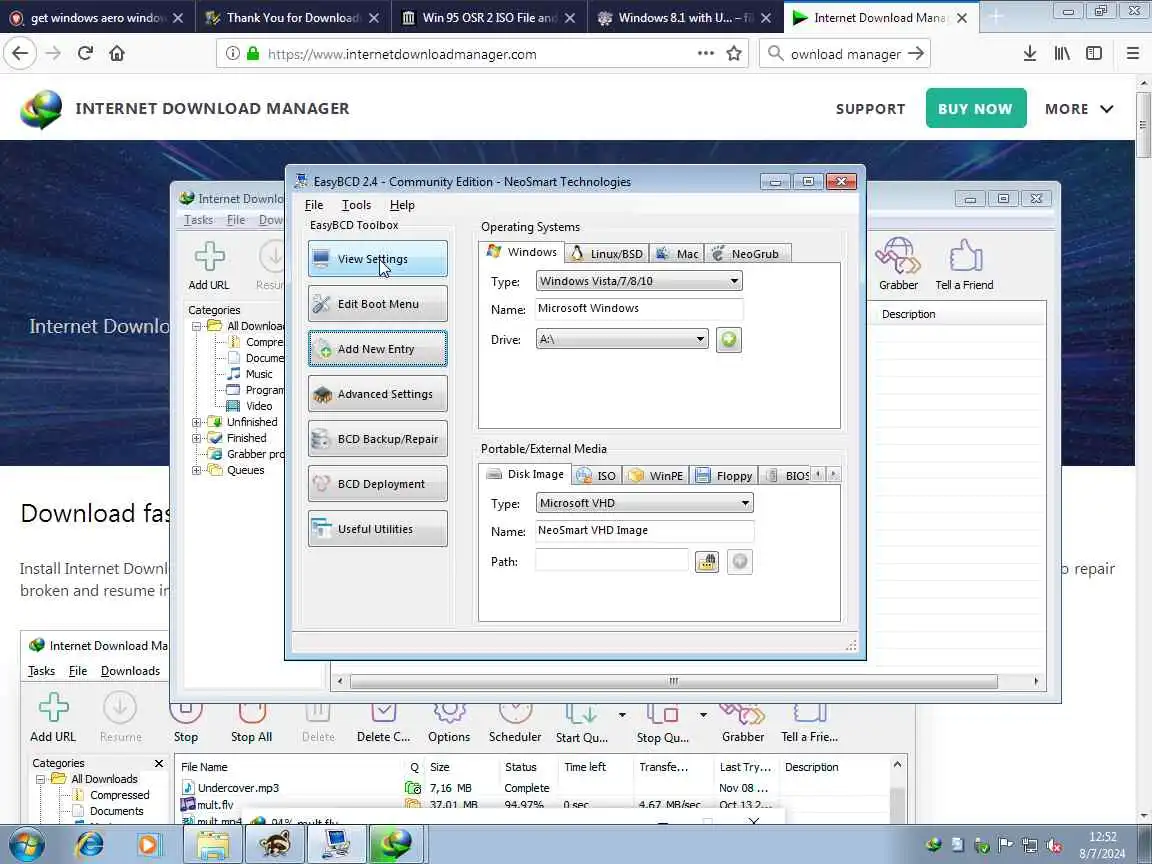This screenshot has width=1152, height=864.
Task: Open the Microsoft VHD Type dropdown
Action: pos(644,503)
